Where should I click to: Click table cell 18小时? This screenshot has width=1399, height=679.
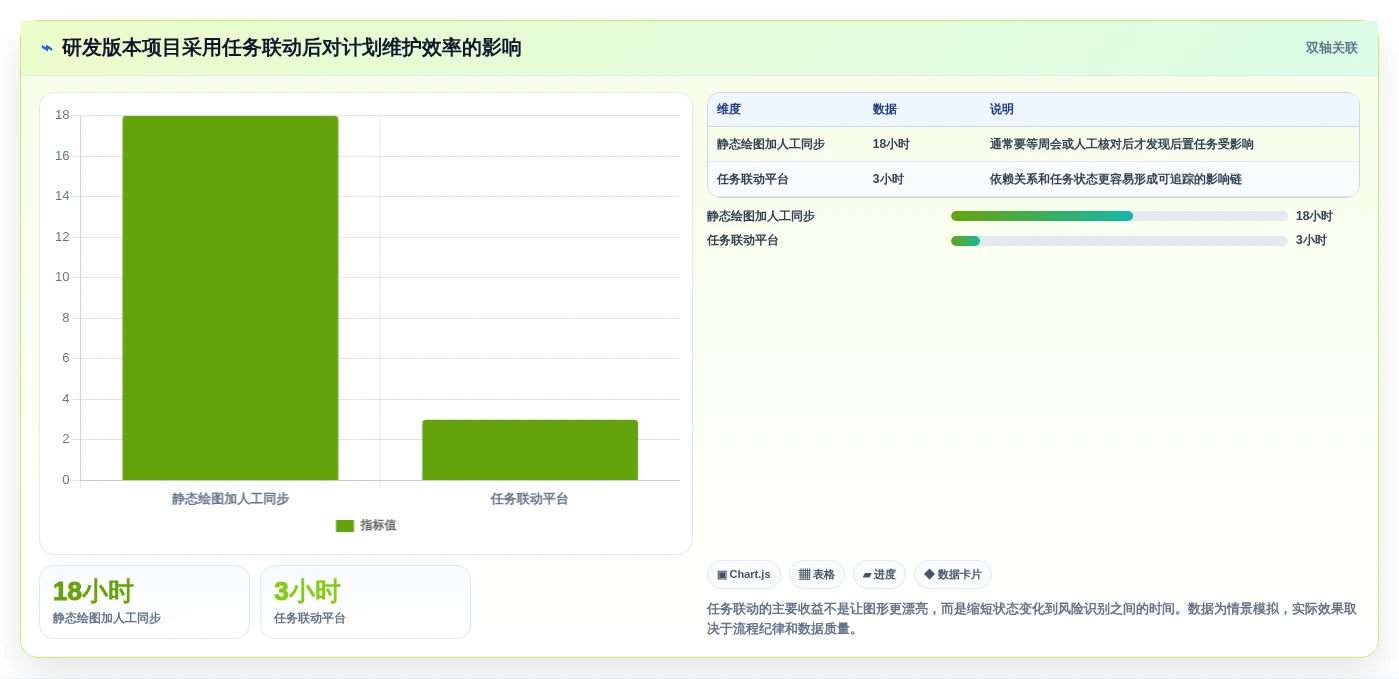[891, 144]
